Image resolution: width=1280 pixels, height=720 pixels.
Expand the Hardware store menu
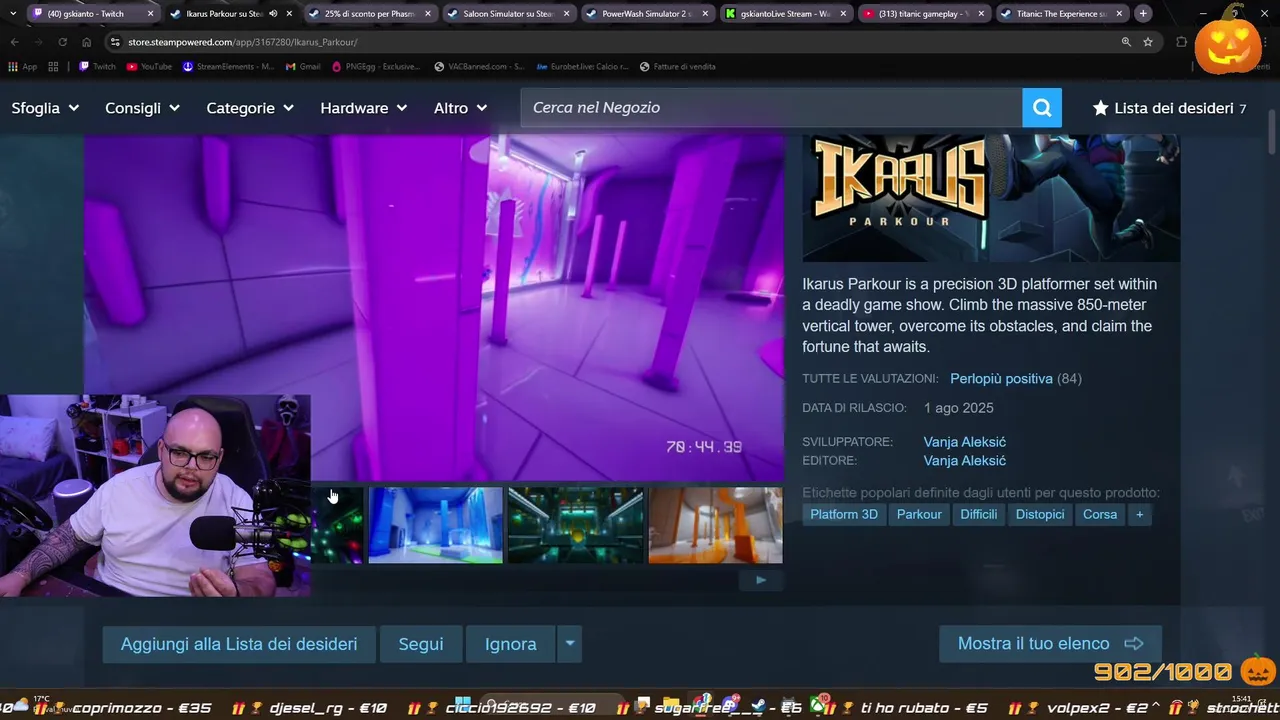[x=363, y=108]
